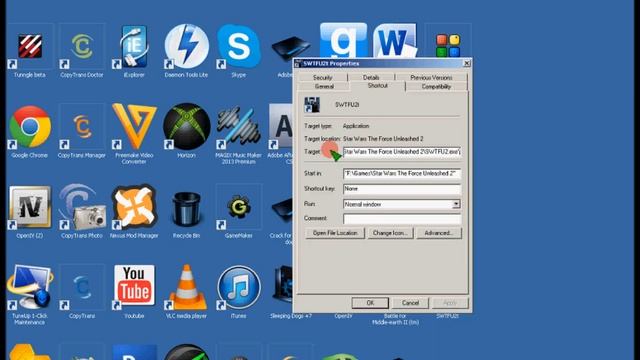The height and width of the screenshot is (360, 640).
Task: Open the Run window mode dropdown
Action: point(456,204)
